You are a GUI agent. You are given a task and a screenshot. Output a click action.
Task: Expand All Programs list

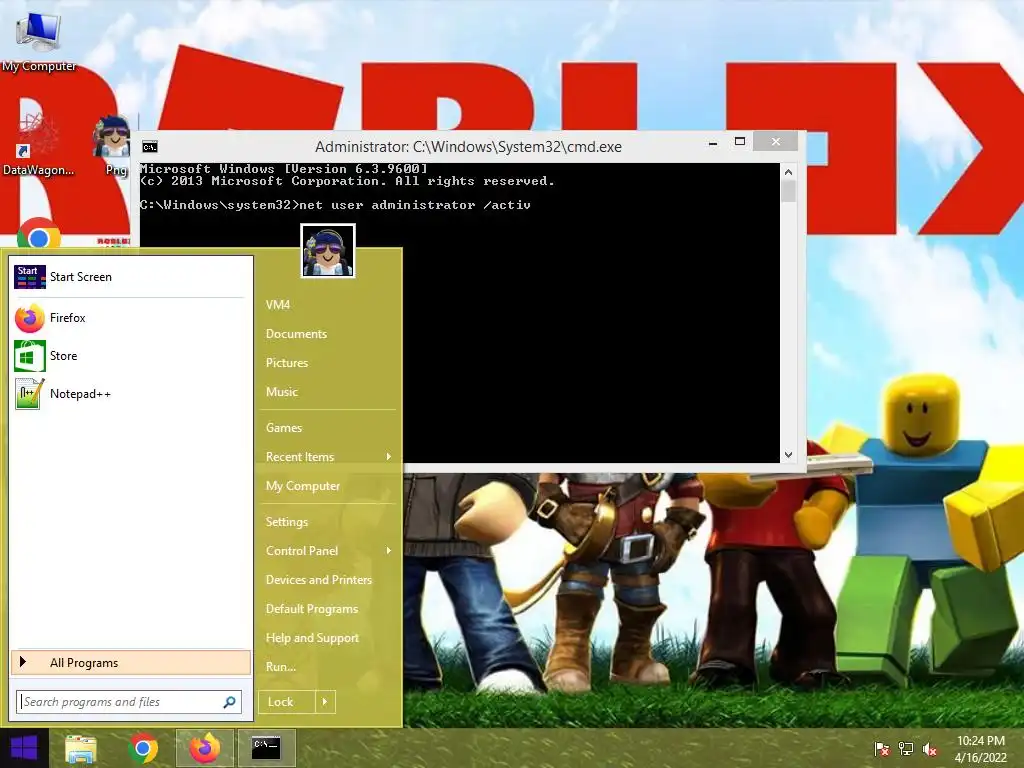coord(131,663)
